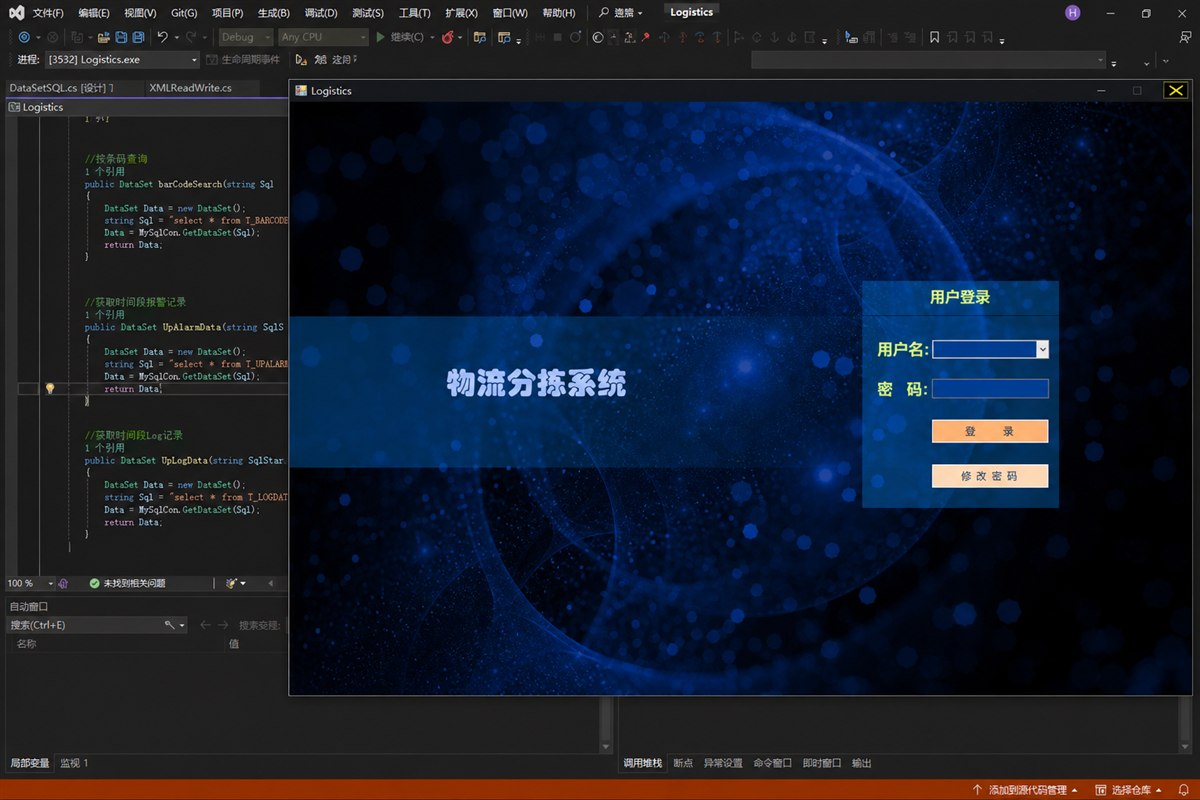Click the 名称 column header
The image size is (1200, 800).
[x=28, y=644]
